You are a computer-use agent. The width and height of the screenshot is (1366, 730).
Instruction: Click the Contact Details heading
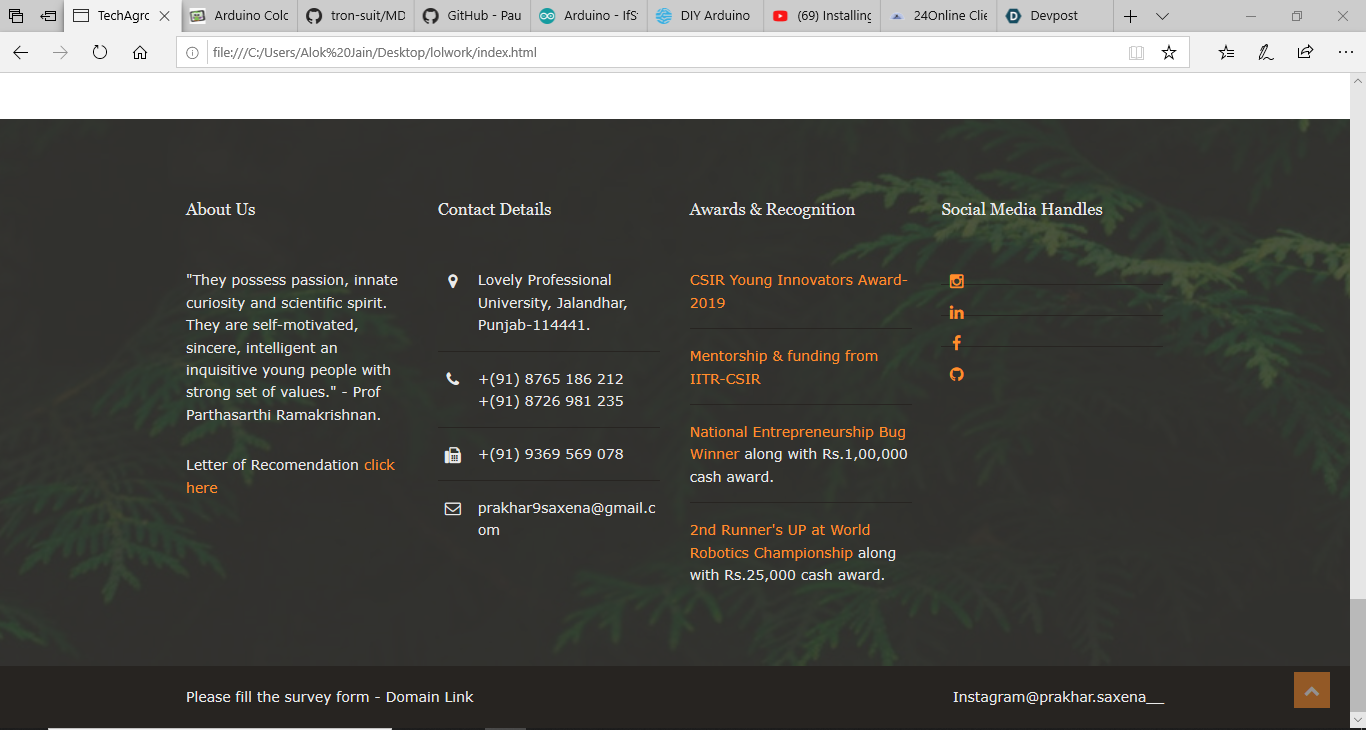tap(495, 209)
